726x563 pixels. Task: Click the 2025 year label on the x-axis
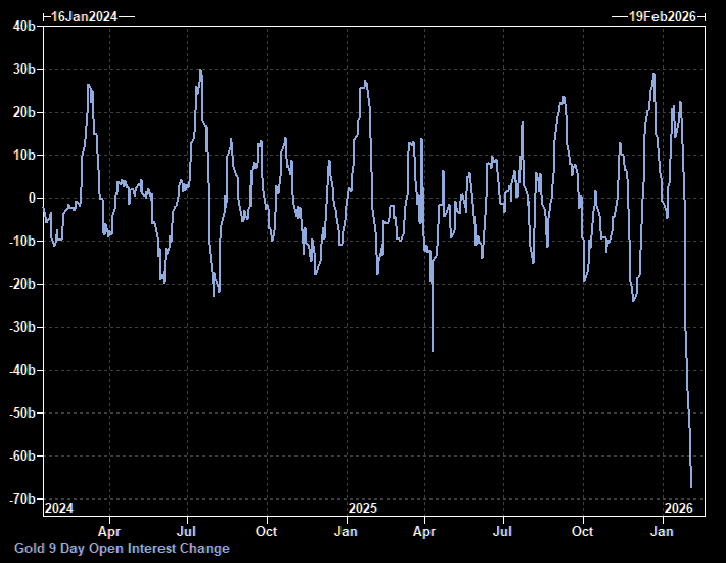coord(362,508)
